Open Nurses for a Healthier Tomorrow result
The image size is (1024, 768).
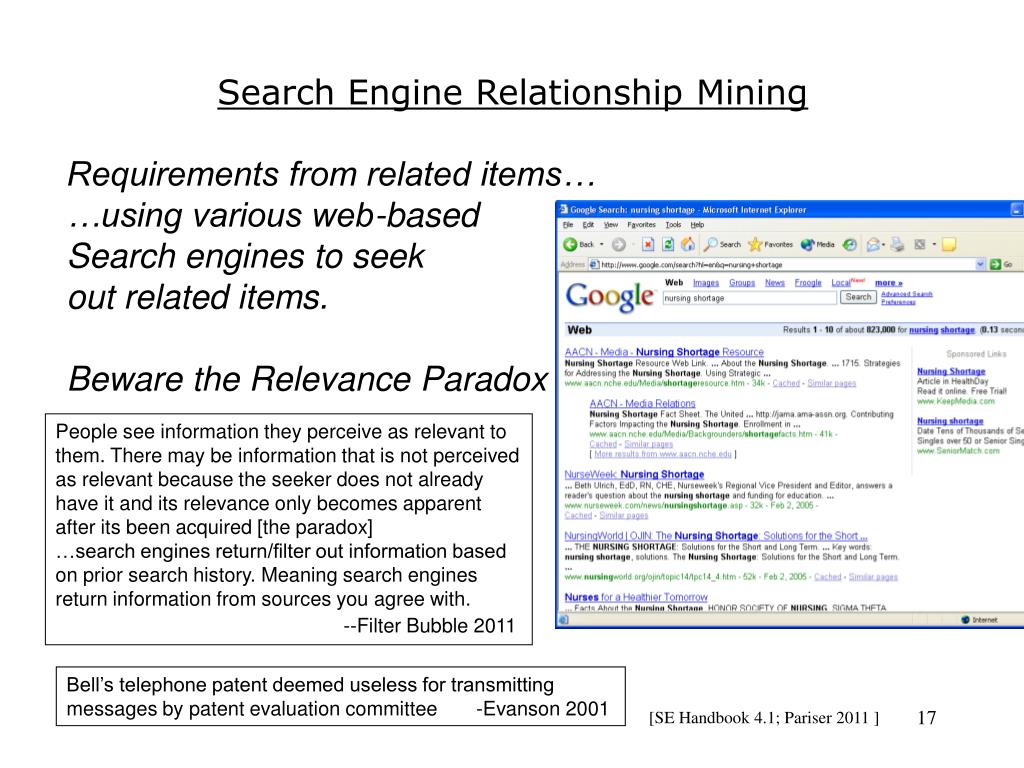click(636, 597)
